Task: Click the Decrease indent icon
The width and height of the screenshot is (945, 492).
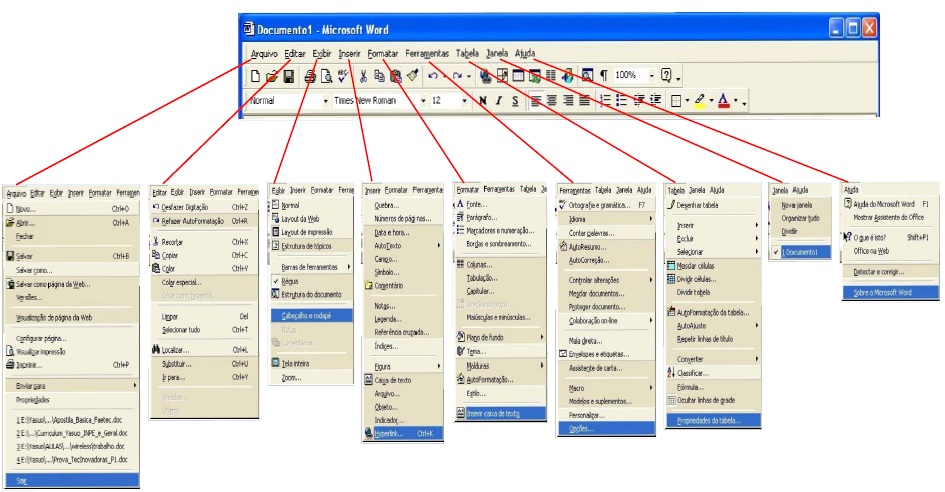Action: pyautogui.click(x=638, y=101)
